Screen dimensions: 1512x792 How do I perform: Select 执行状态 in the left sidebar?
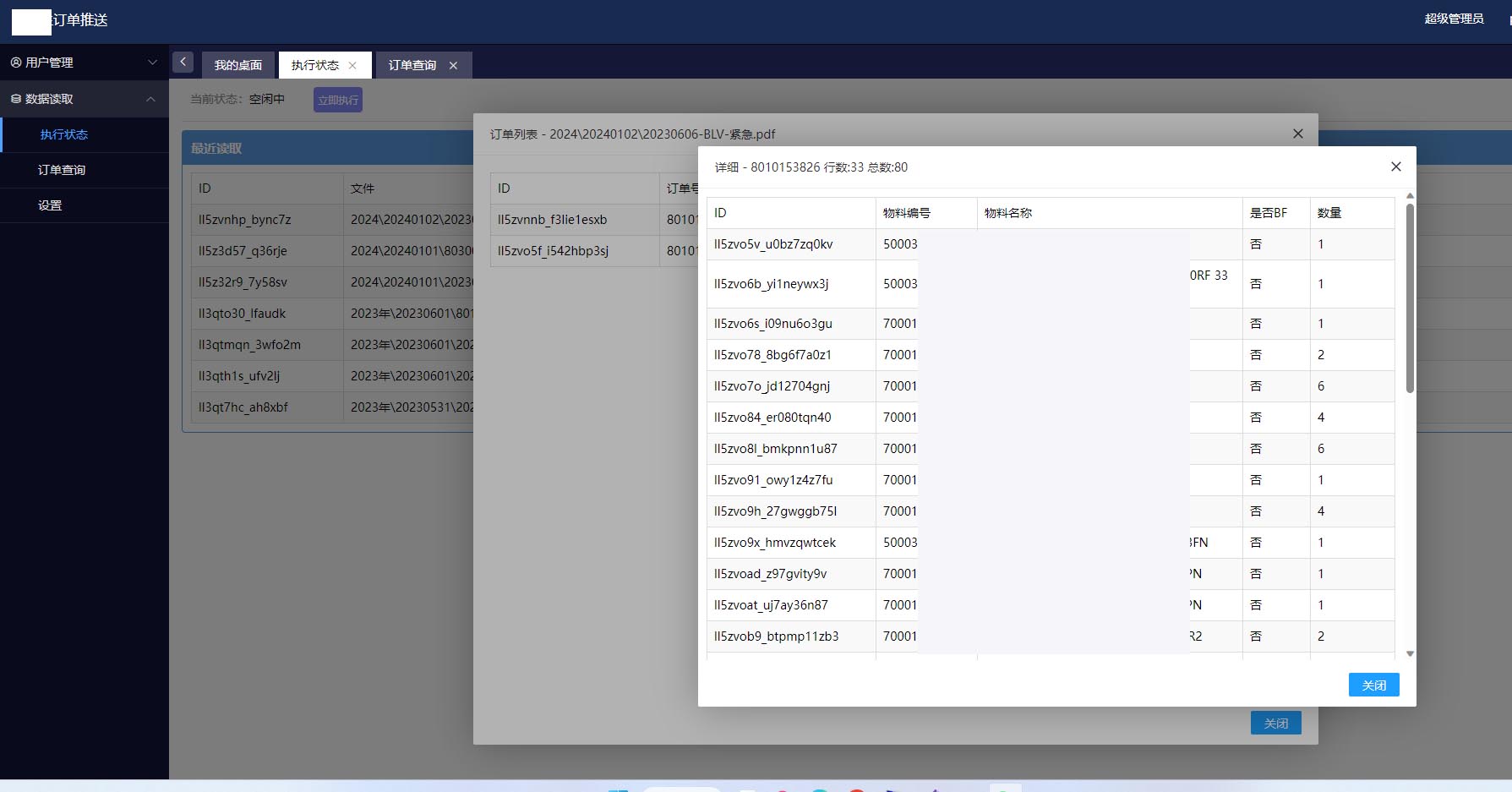(x=64, y=134)
